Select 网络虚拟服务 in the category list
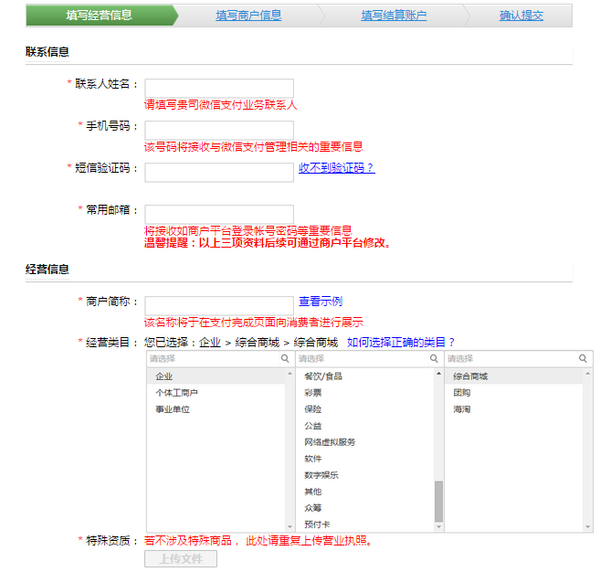This screenshot has height=572, width=600. point(329,442)
